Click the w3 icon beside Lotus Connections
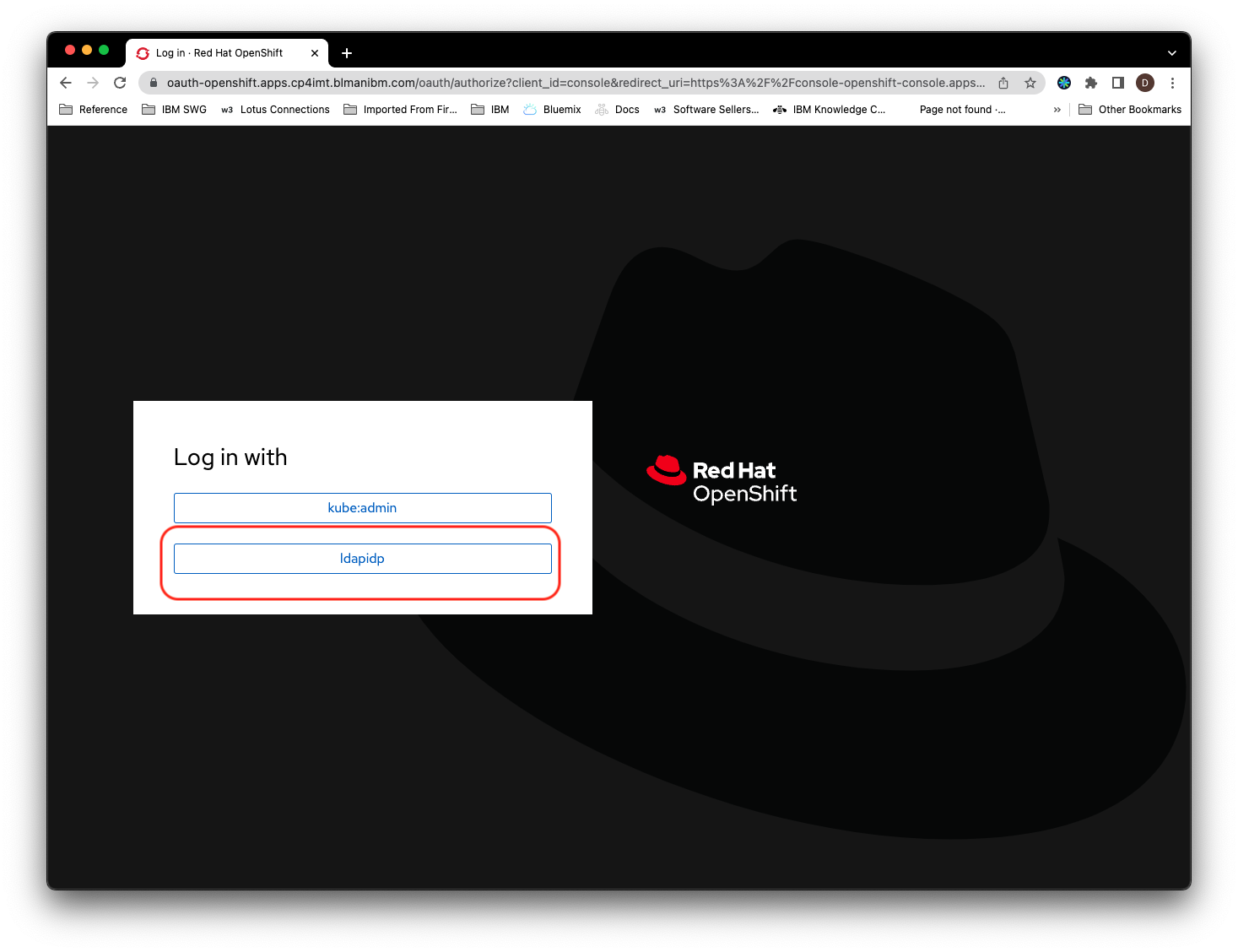 (x=227, y=110)
